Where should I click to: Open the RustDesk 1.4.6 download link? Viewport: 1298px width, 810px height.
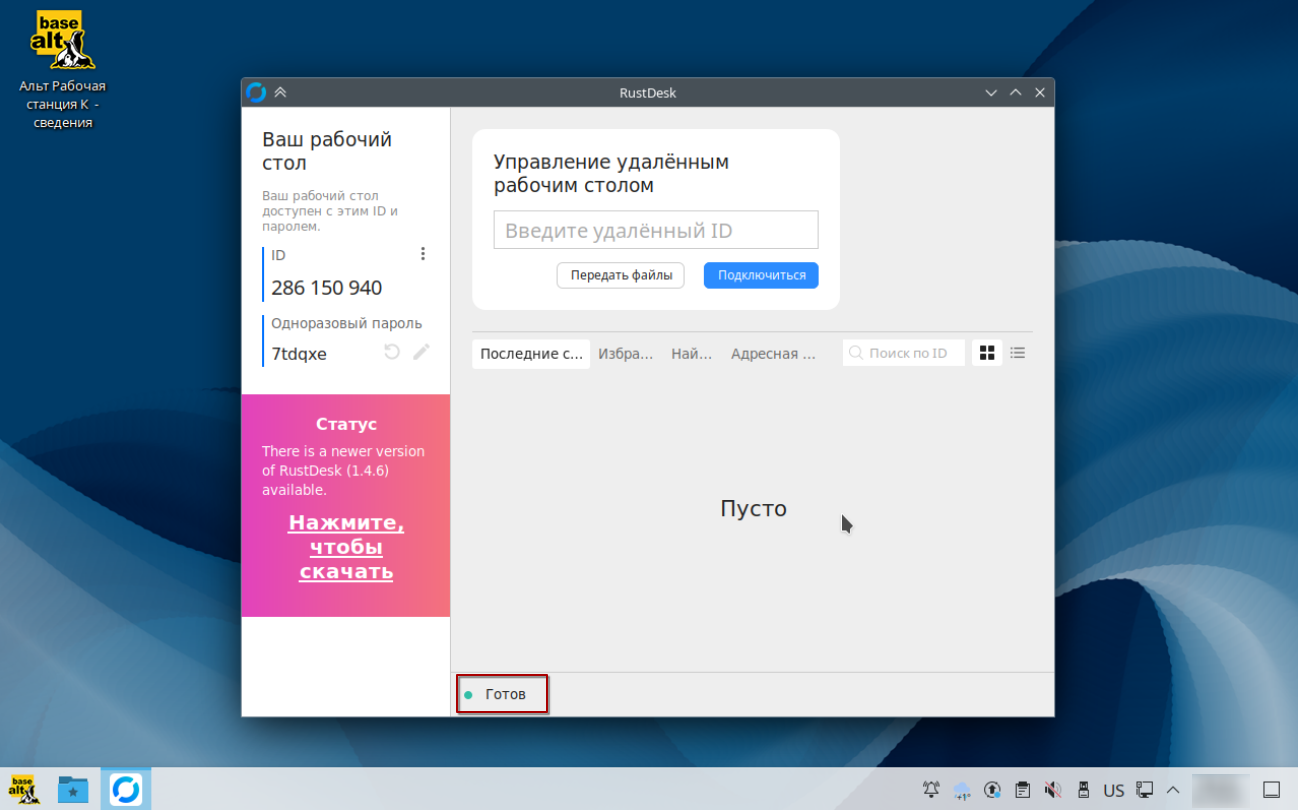click(x=345, y=547)
